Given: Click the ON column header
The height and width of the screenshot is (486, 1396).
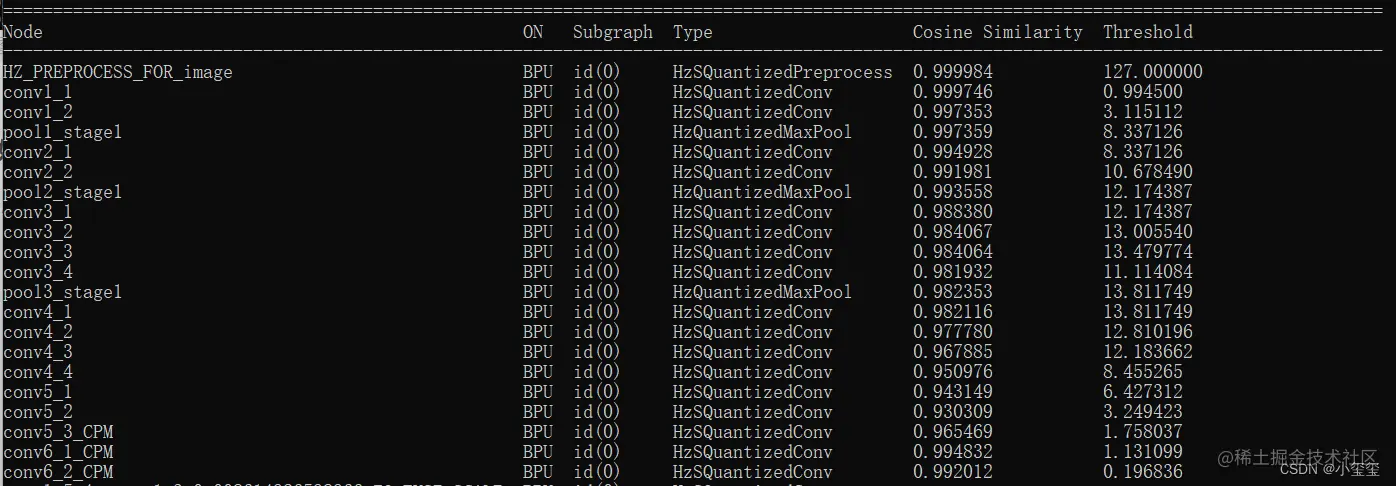Looking at the screenshot, I should pos(533,32).
